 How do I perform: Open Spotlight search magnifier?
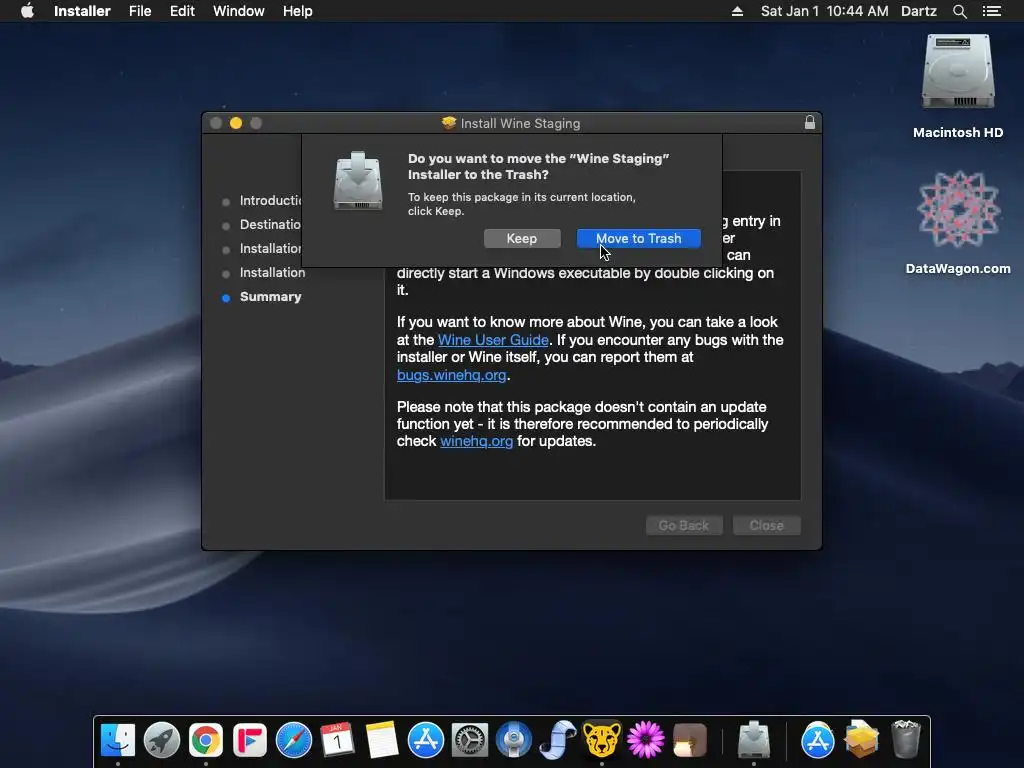click(959, 11)
